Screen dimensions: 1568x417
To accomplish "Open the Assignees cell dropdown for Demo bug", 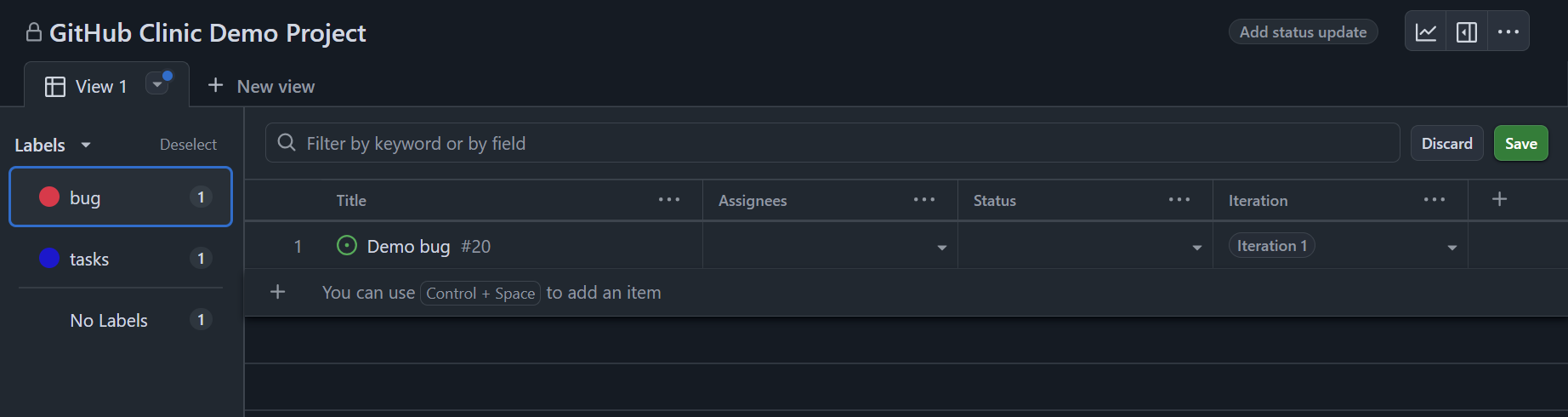I will (941, 248).
